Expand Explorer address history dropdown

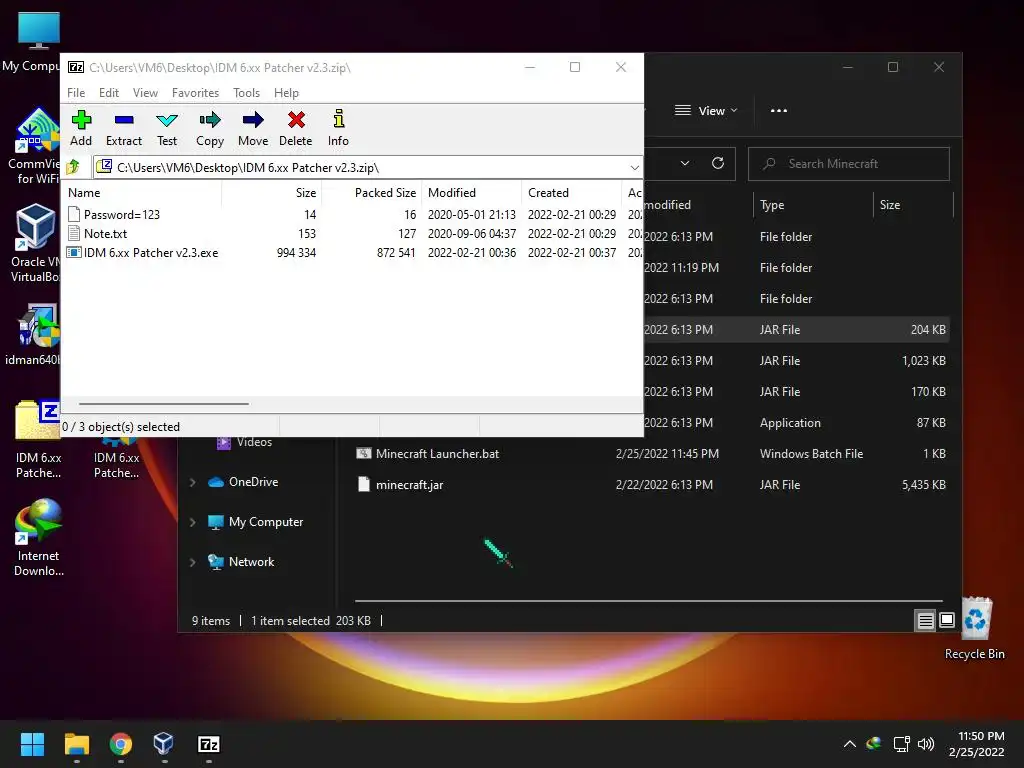684,163
